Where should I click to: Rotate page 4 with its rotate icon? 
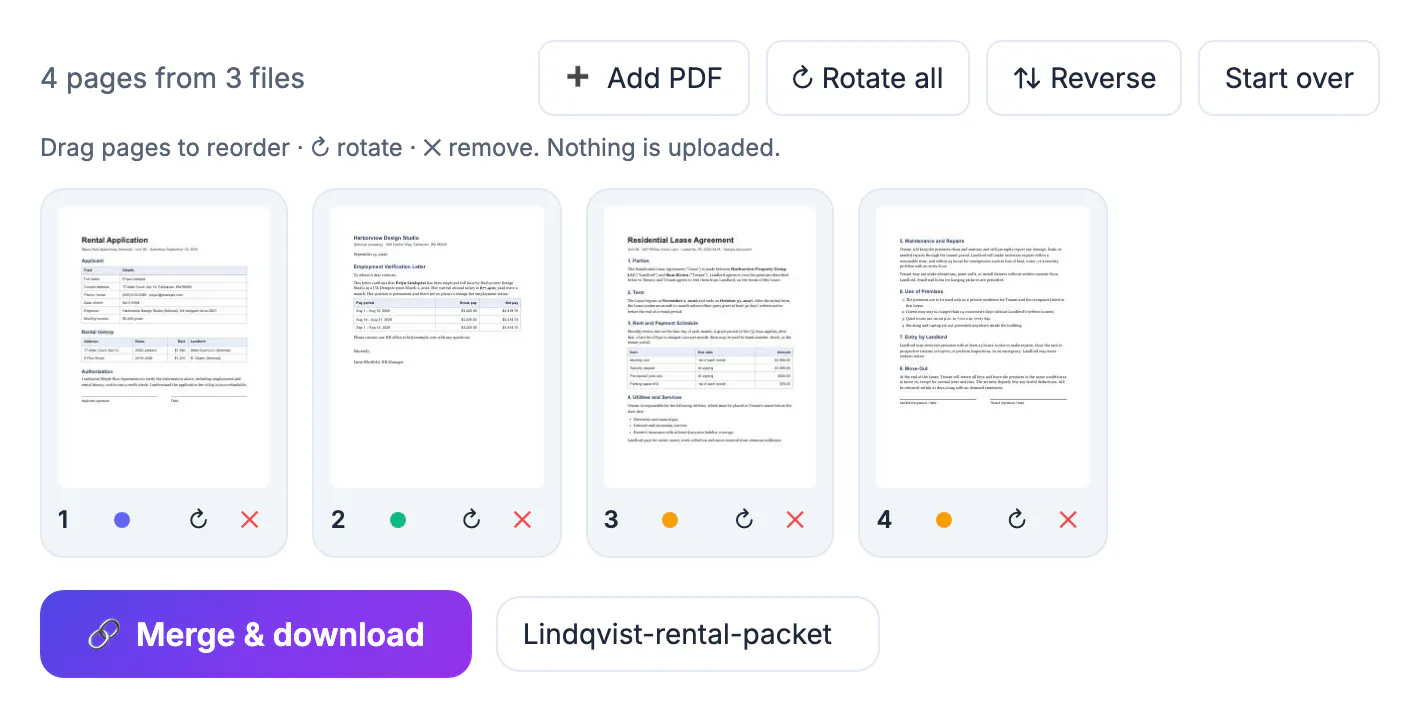(x=1017, y=519)
